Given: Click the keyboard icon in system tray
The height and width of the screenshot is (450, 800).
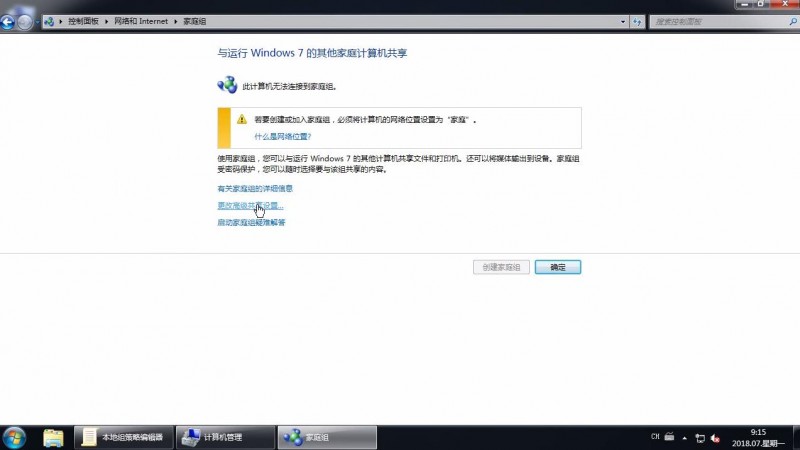Looking at the screenshot, I should (669, 437).
